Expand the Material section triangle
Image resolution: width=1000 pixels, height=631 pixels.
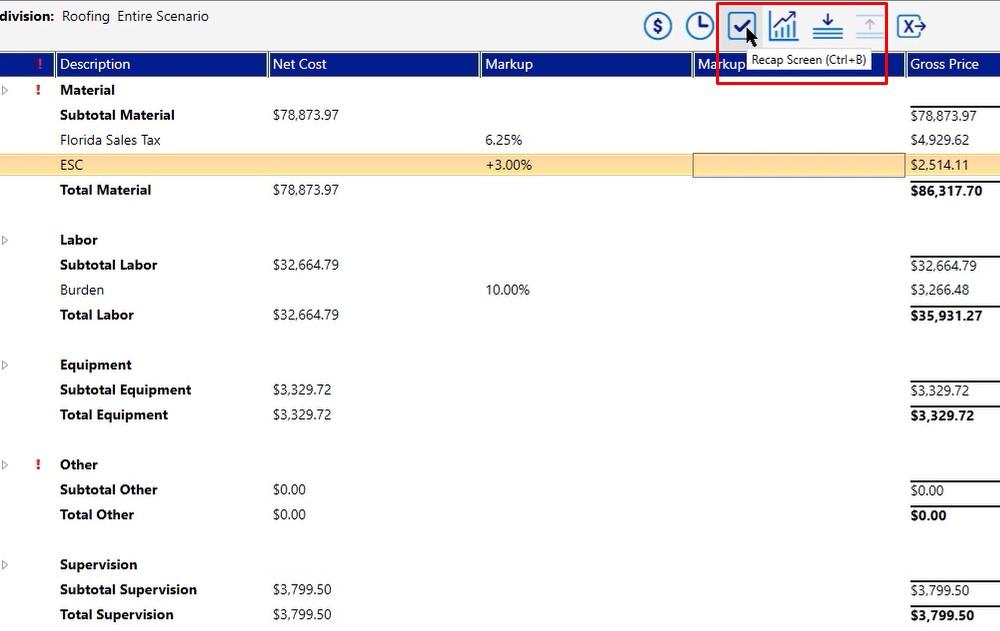(x=5, y=90)
